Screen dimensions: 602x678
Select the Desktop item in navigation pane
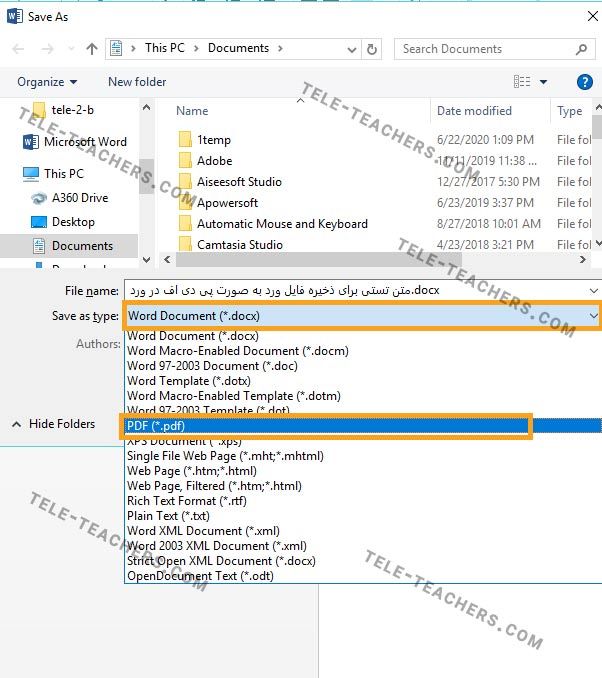pos(73,222)
